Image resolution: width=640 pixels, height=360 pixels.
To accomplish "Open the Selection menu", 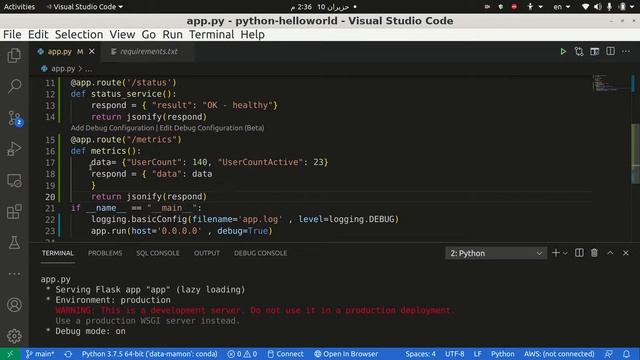I will pos(79,35).
